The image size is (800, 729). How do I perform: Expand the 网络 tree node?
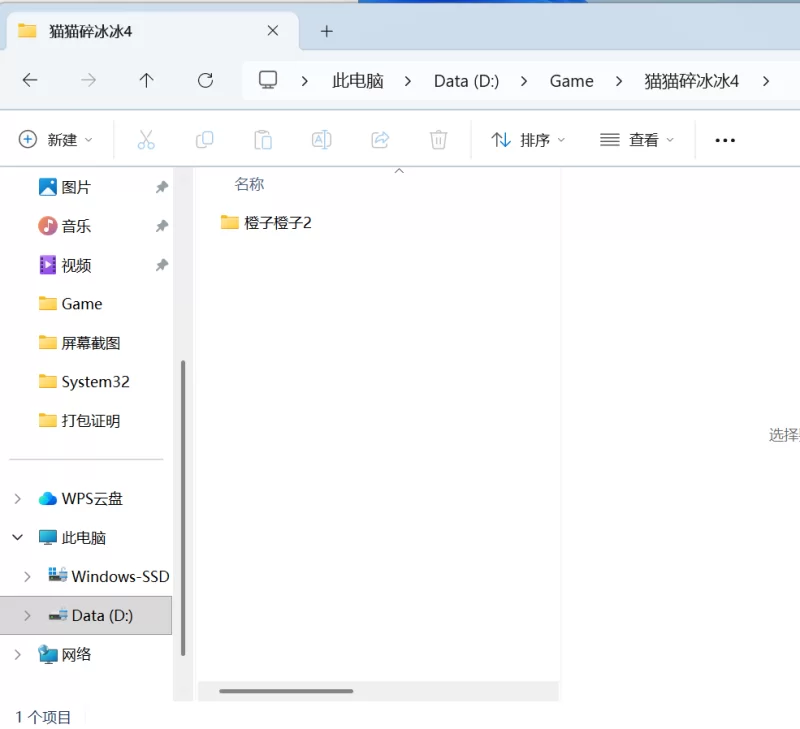tap(17, 655)
